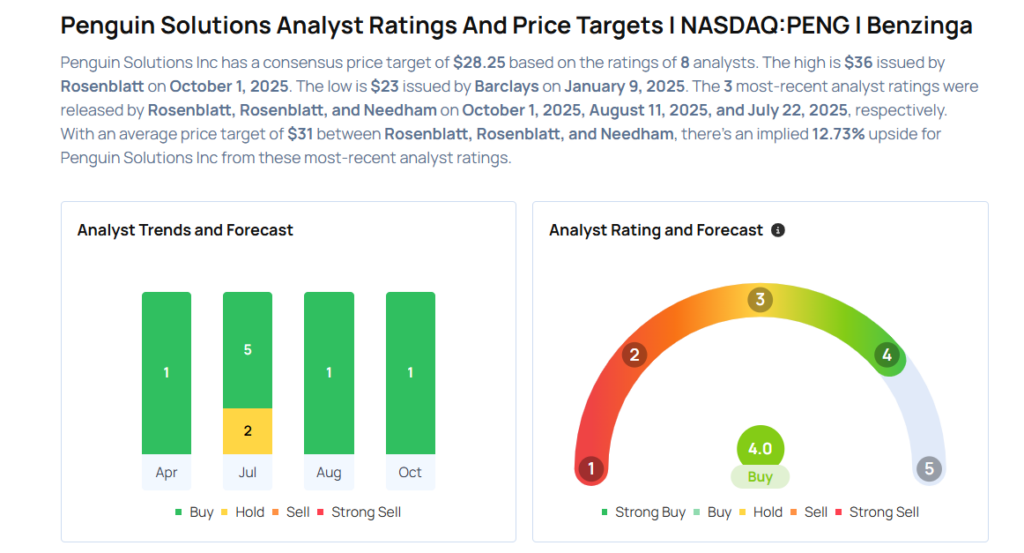Viewport: 1024px width, 553px height.
Task: Toggle the Buy legend in Analyst Trends
Action: [194, 512]
